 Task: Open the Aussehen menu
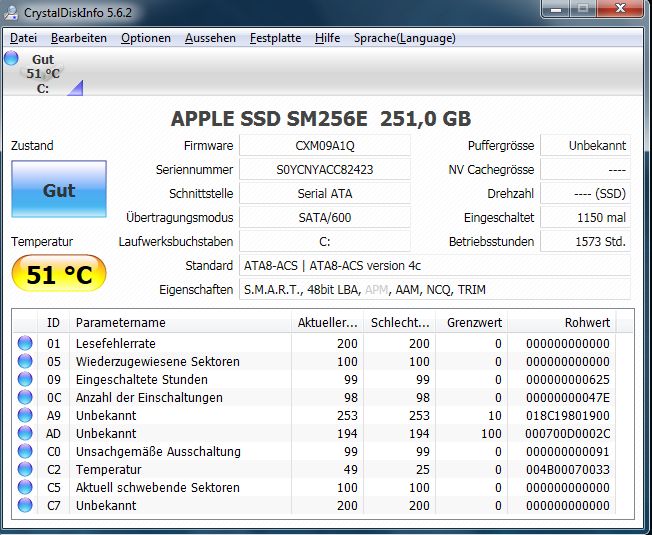(x=210, y=38)
